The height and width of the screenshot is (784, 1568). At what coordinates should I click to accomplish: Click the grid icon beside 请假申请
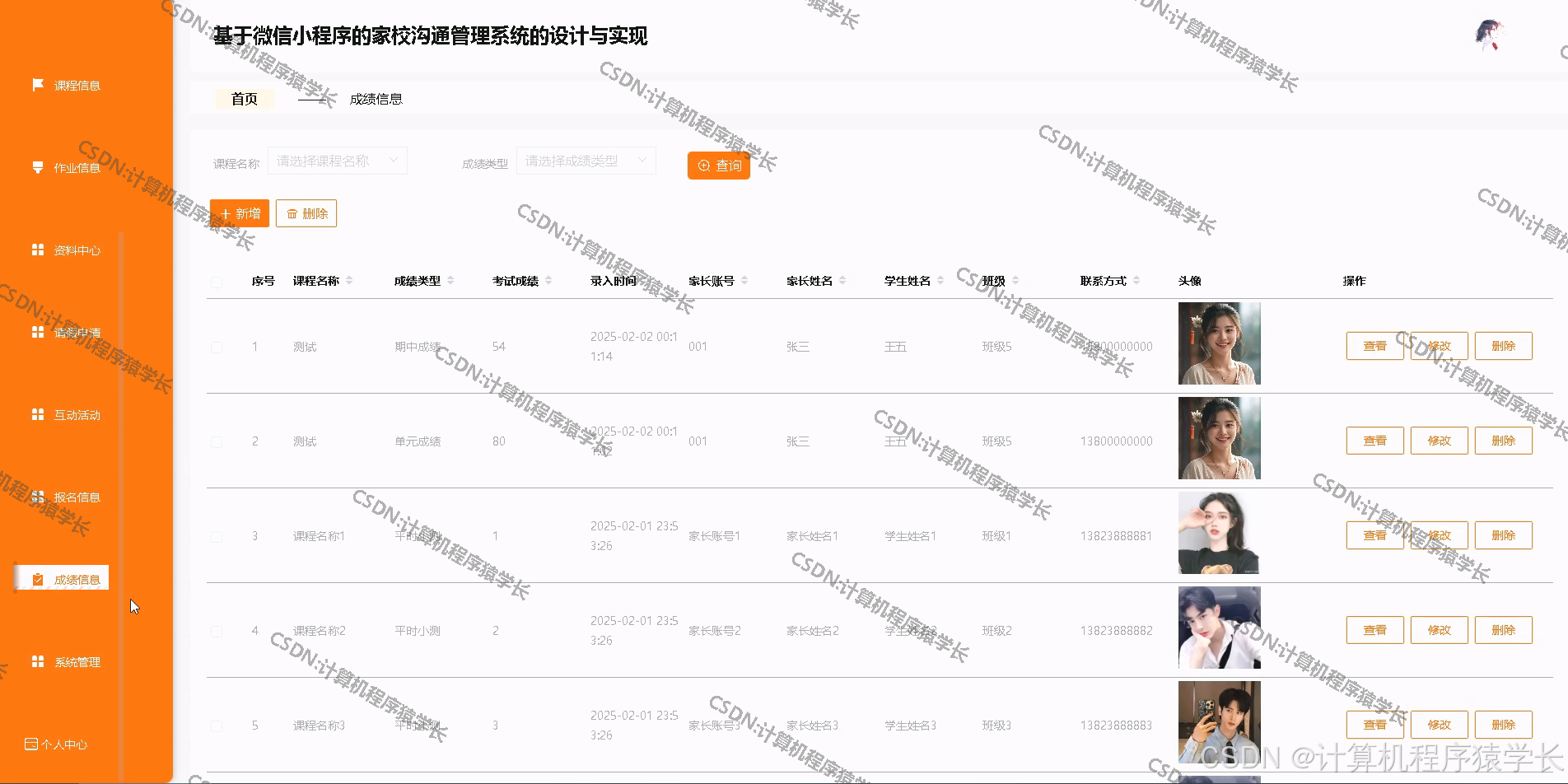[x=37, y=332]
